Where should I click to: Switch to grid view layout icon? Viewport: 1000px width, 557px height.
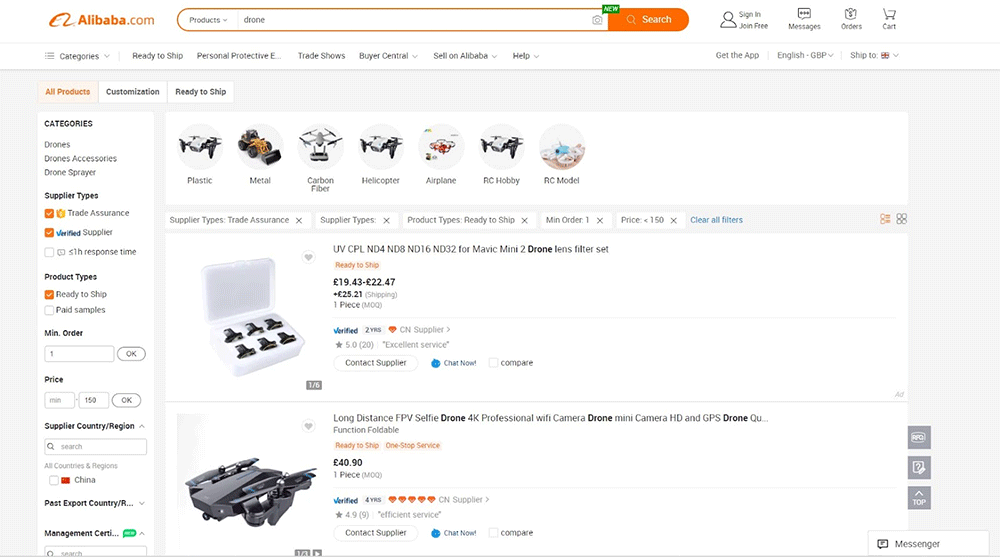[901, 219]
